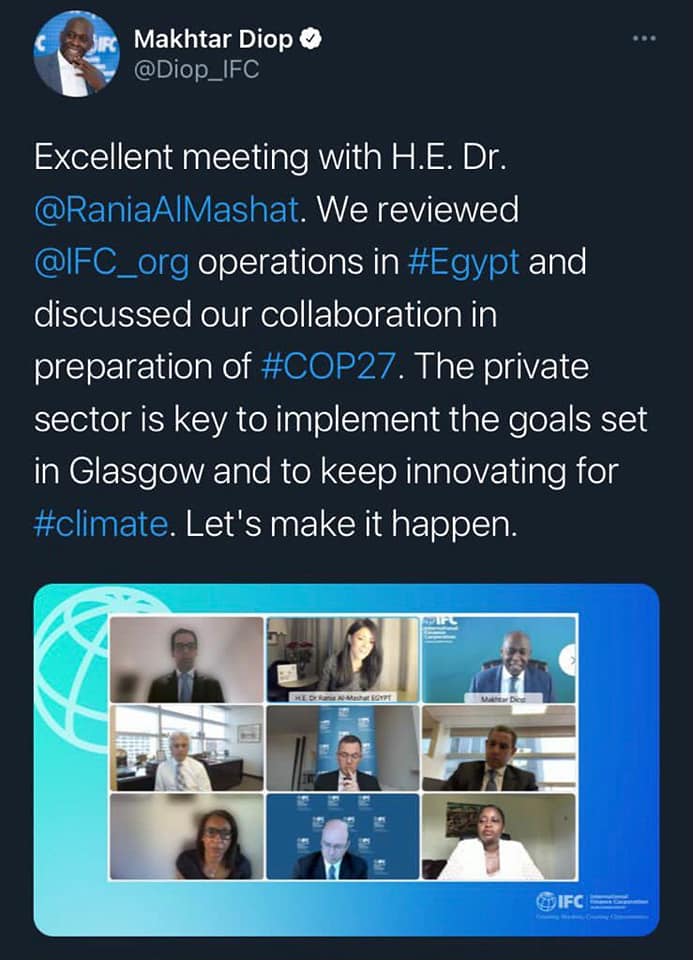Open the #climate hashtag
Screen dimensions: 693x960
click(96, 523)
